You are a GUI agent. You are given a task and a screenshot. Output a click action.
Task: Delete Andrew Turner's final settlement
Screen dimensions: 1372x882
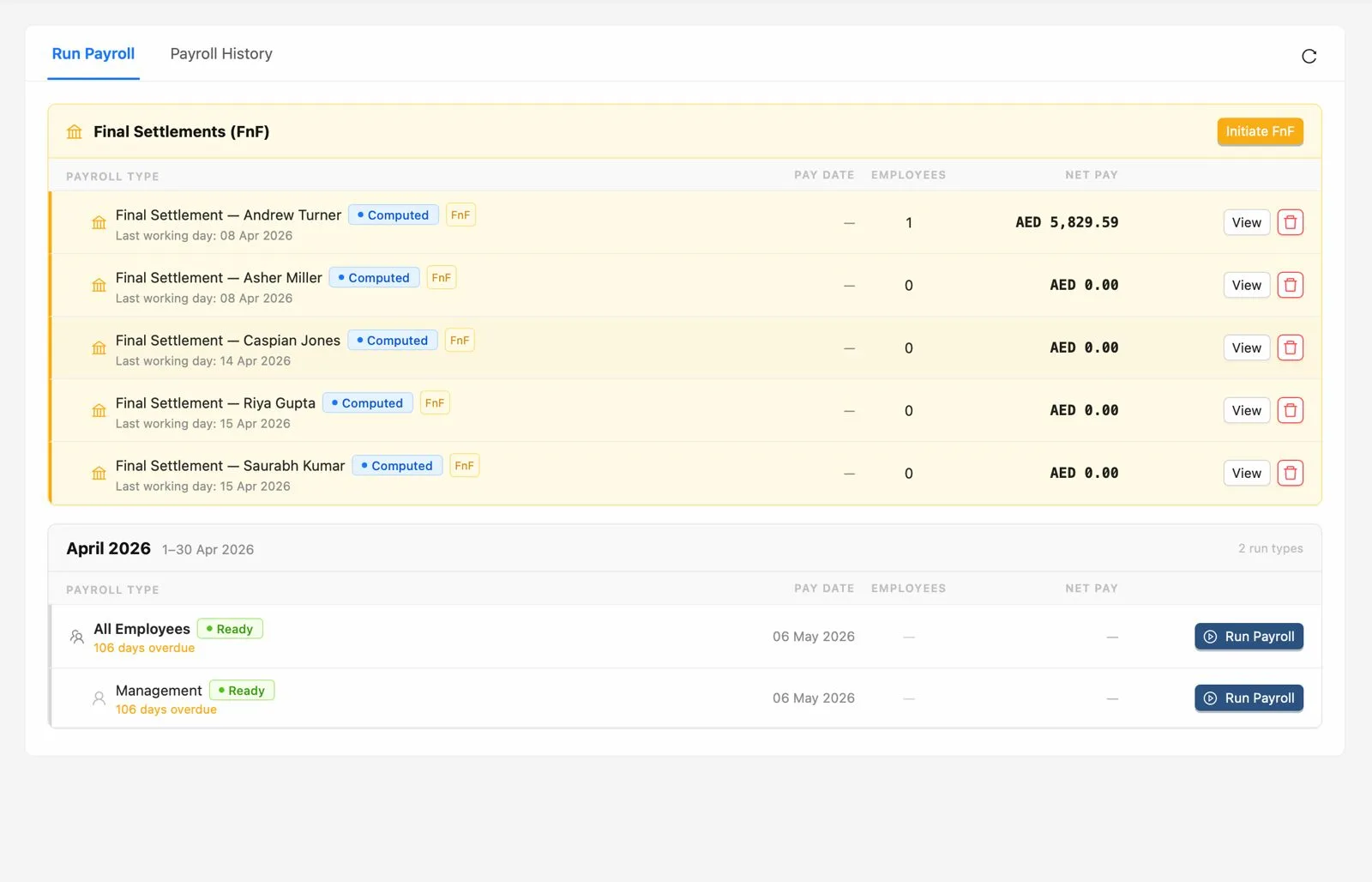[1290, 222]
